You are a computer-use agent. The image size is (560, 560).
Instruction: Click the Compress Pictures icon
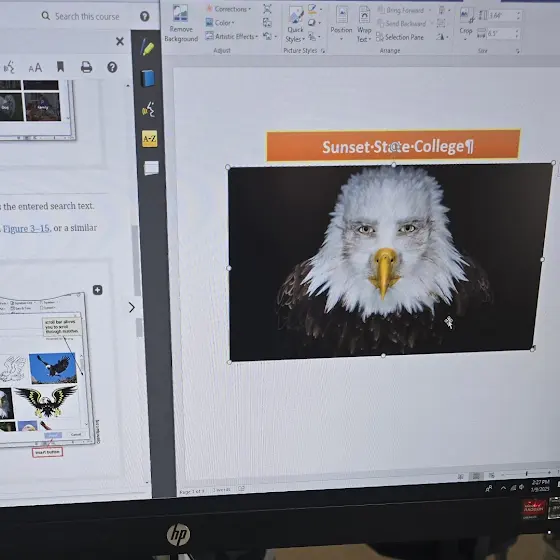pyautogui.click(x=267, y=9)
